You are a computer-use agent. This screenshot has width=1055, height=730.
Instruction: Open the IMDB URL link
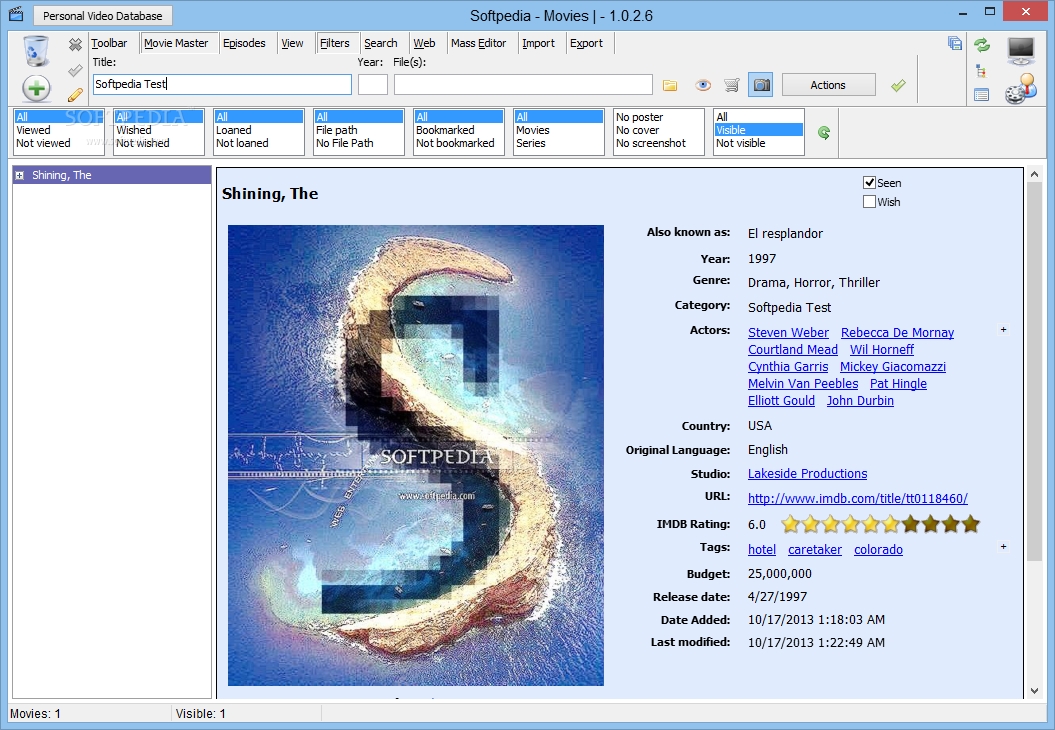pos(858,499)
